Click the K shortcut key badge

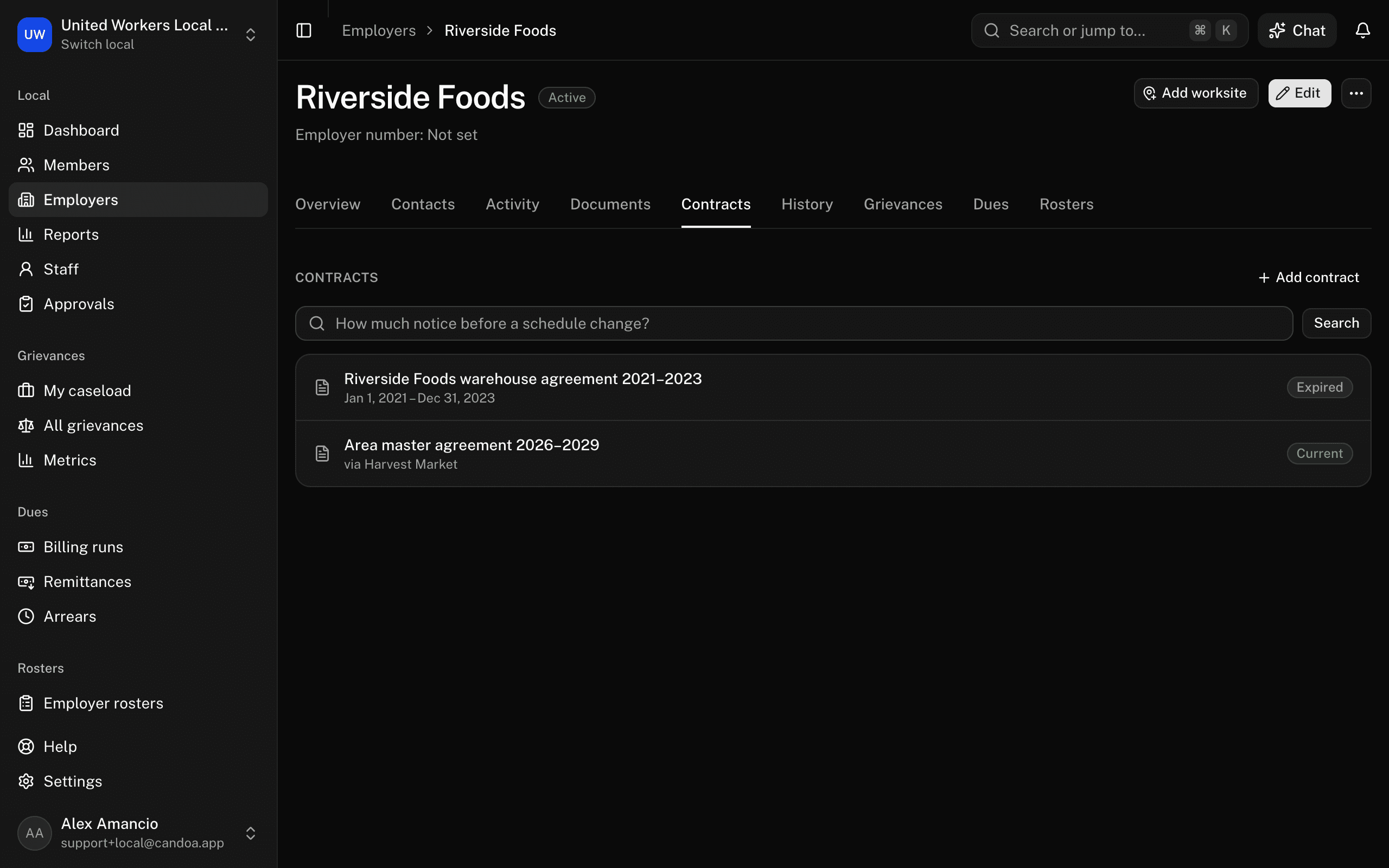coord(1226,30)
